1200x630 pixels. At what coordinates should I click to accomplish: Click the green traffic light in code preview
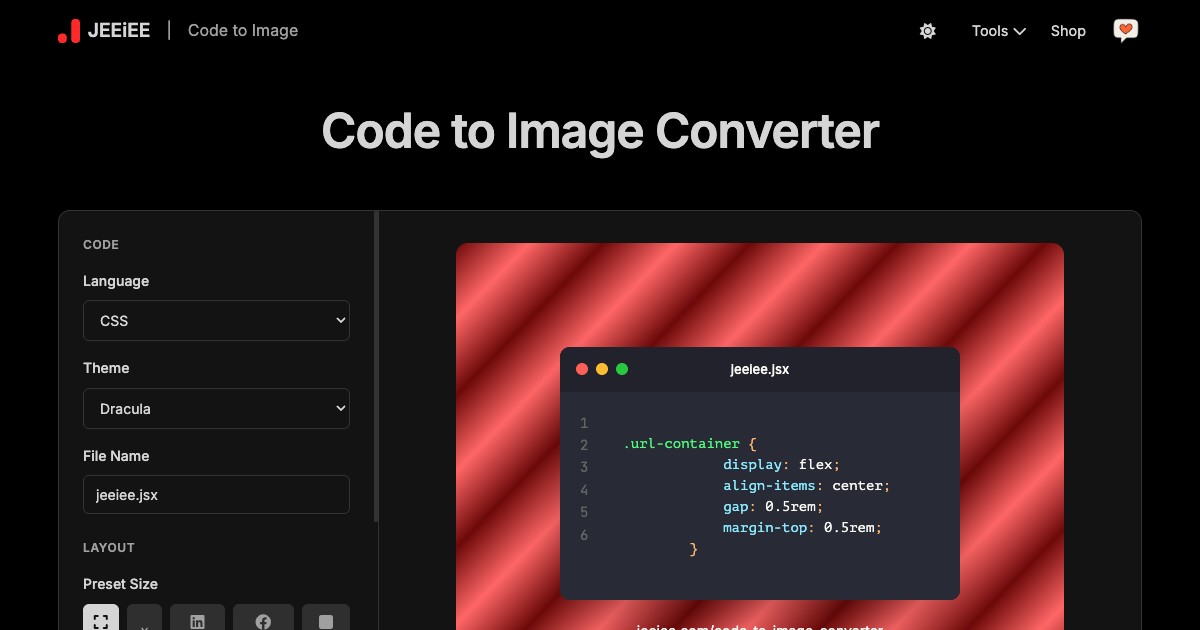tap(622, 369)
